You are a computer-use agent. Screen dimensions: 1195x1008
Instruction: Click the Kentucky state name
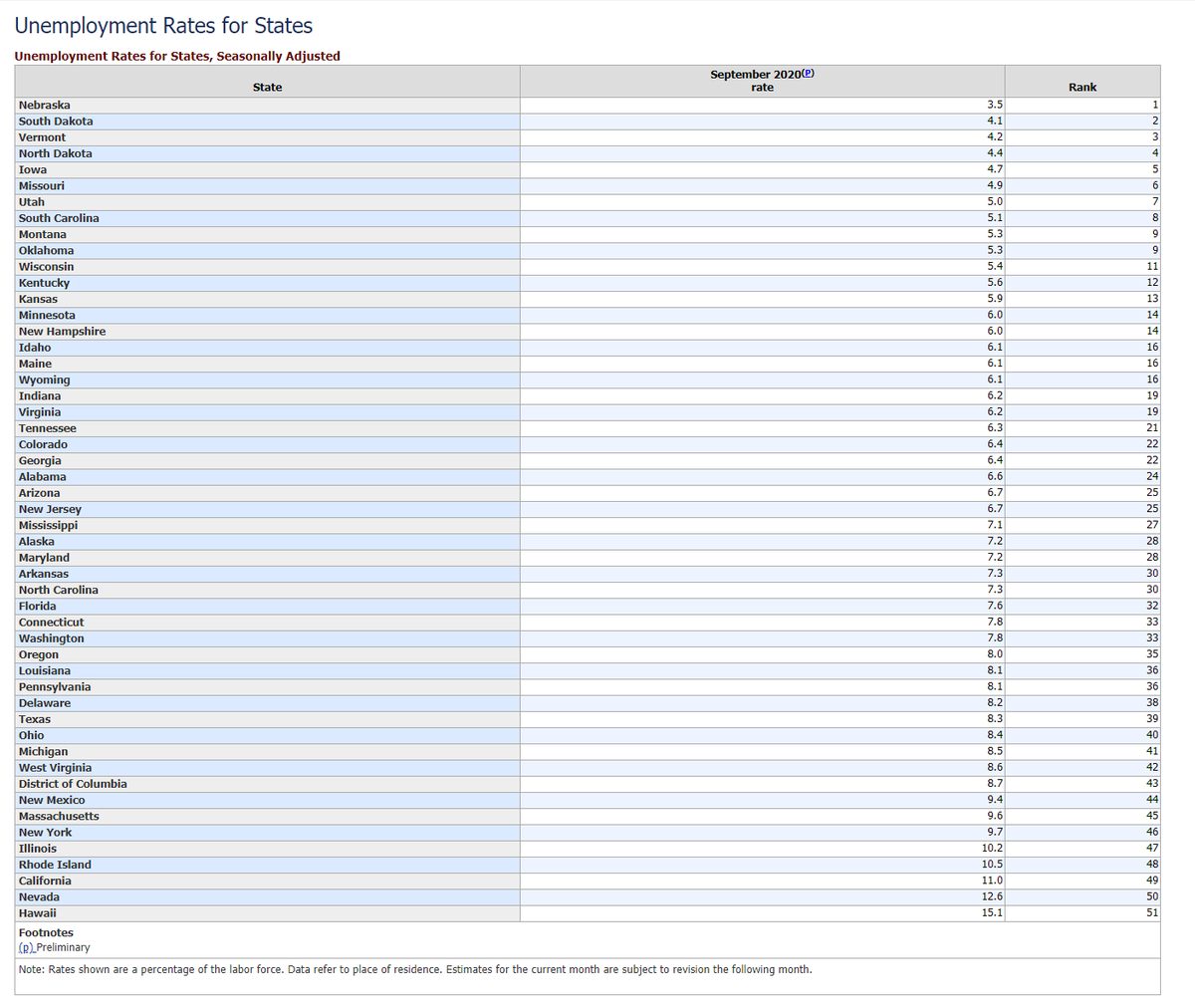(44, 283)
